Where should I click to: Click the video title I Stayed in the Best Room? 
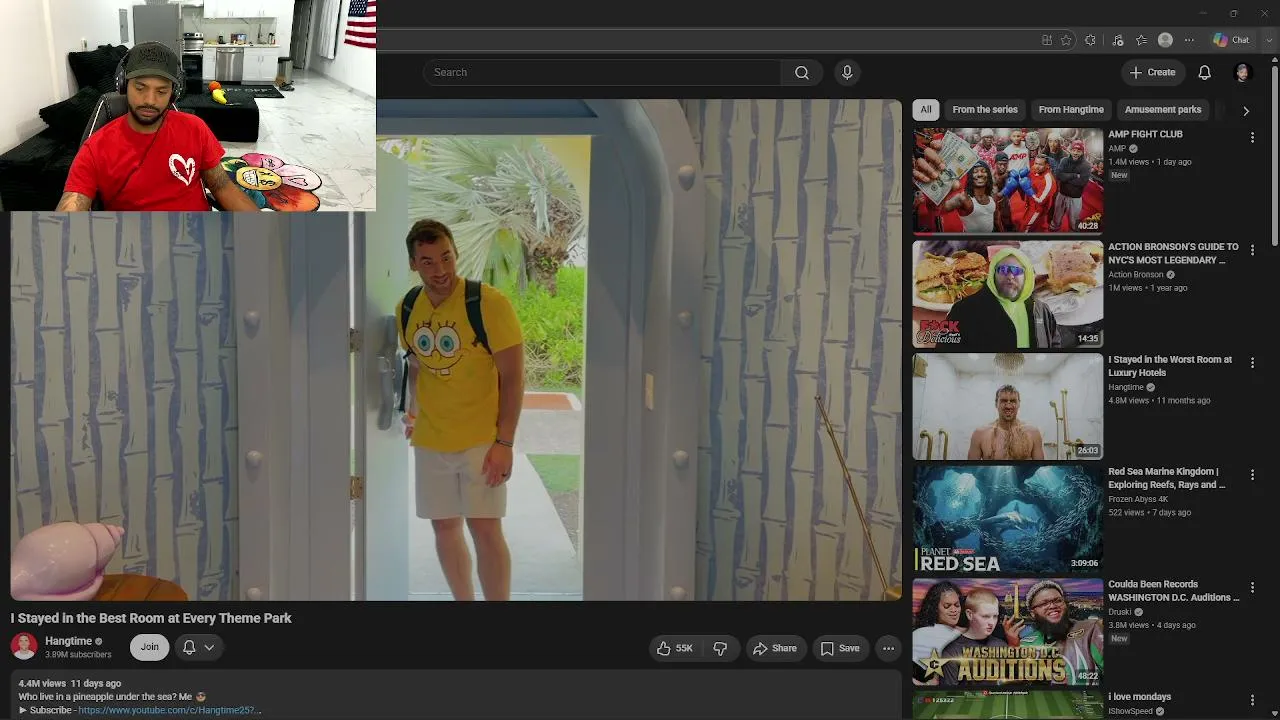[151, 618]
